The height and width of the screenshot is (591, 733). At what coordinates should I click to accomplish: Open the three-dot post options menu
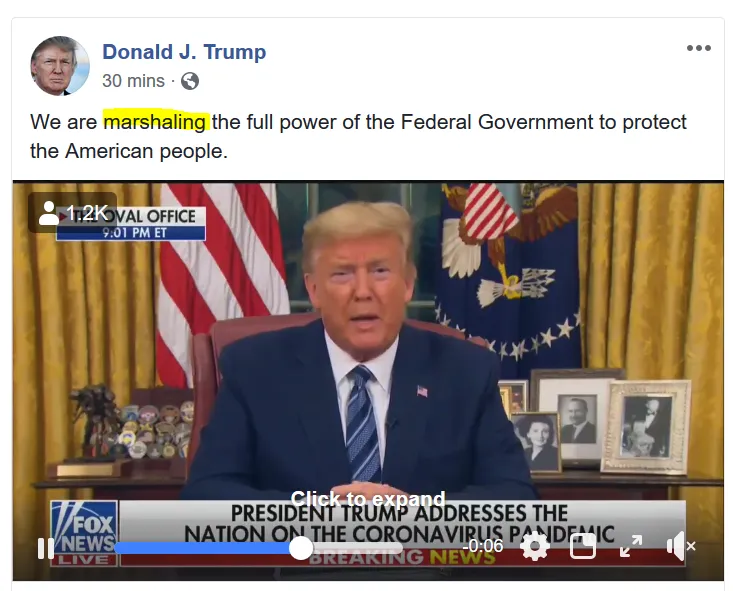[699, 48]
